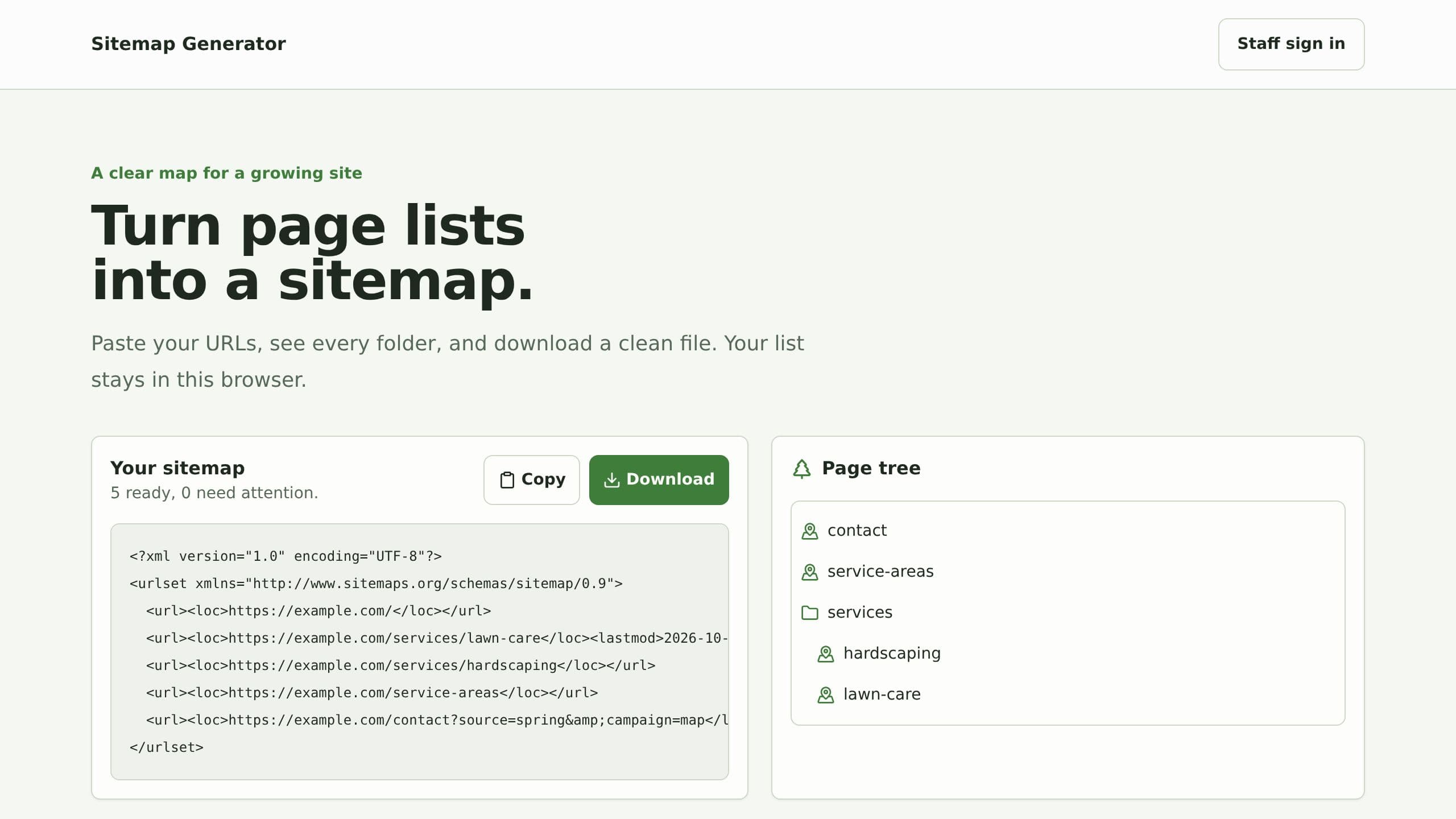
Task: Click the Page tree heading
Action: [x=871, y=468]
